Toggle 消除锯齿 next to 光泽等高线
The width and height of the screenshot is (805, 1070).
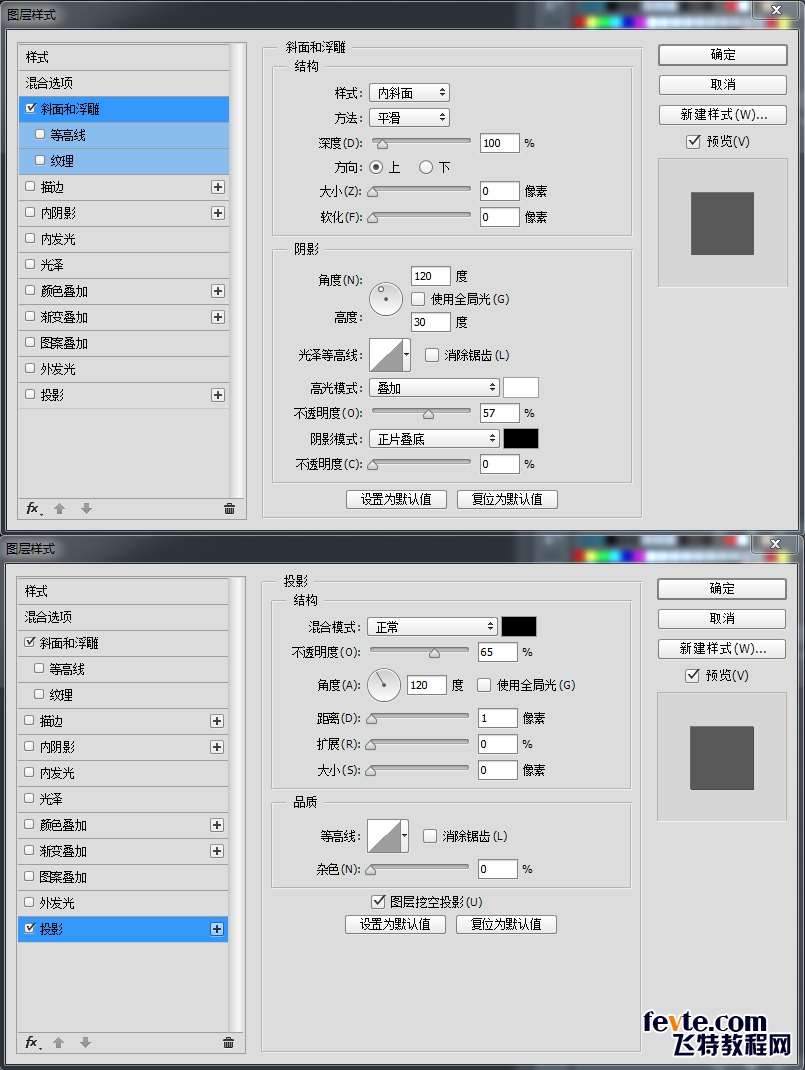point(431,355)
